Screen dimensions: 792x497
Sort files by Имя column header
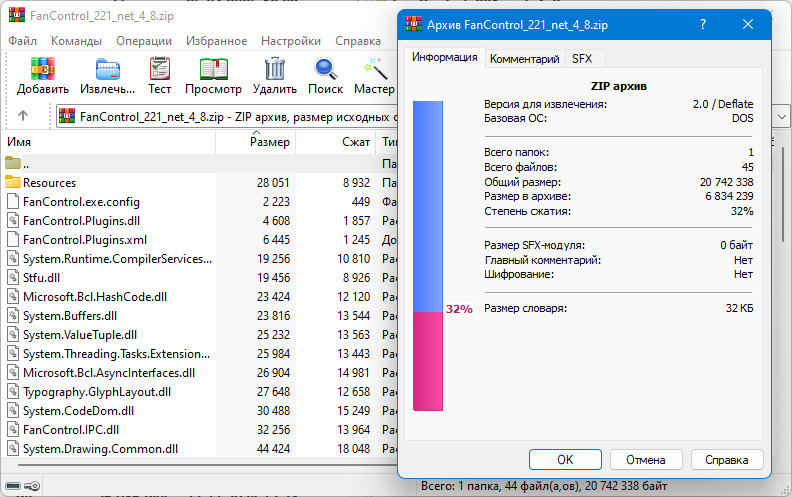coord(108,142)
